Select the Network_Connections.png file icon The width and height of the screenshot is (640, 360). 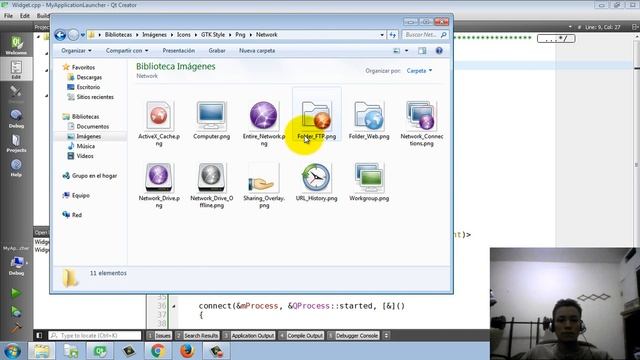(421, 115)
